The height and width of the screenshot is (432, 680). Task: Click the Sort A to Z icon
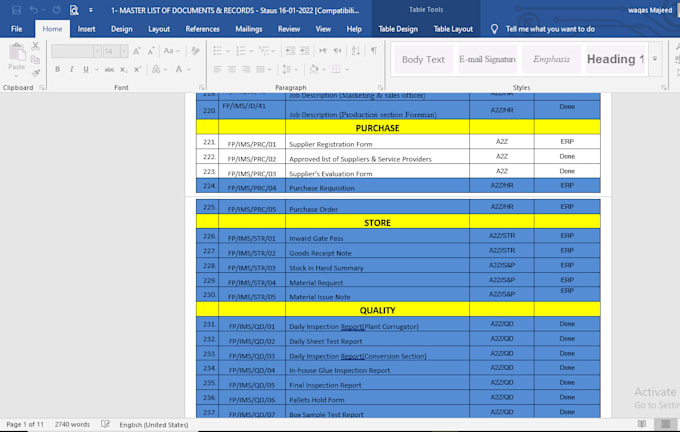click(x=356, y=51)
